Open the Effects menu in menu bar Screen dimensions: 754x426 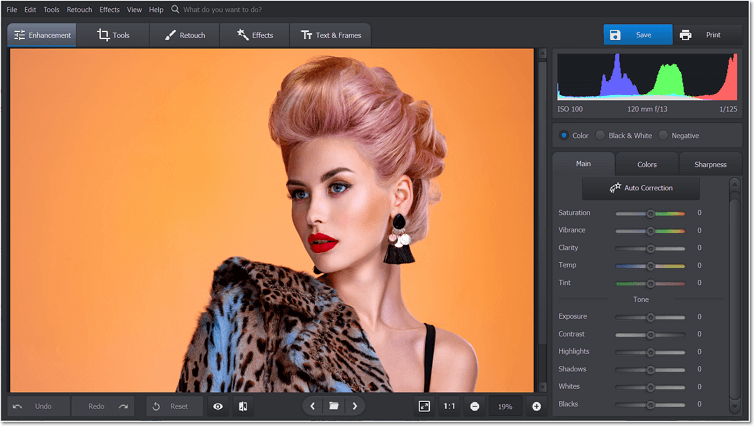click(x=110, y=10)
